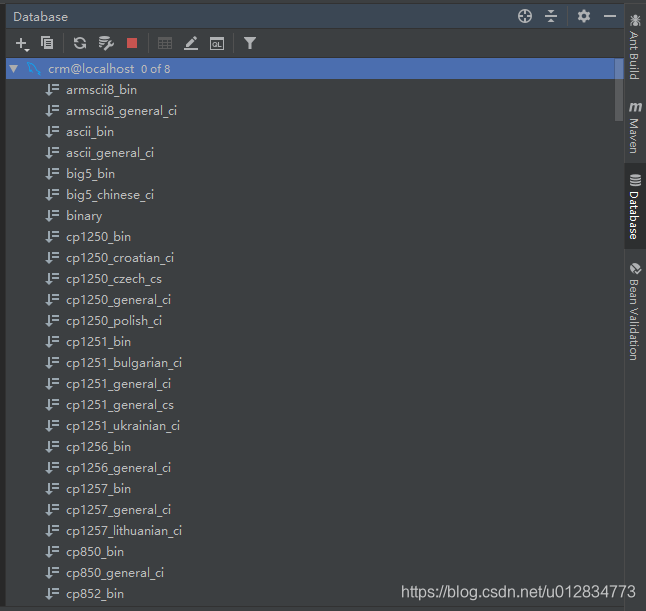The height and width of the screenshot is (611, 646).
Task: Open the Ant Build side tab
Action: coord(635,47)
